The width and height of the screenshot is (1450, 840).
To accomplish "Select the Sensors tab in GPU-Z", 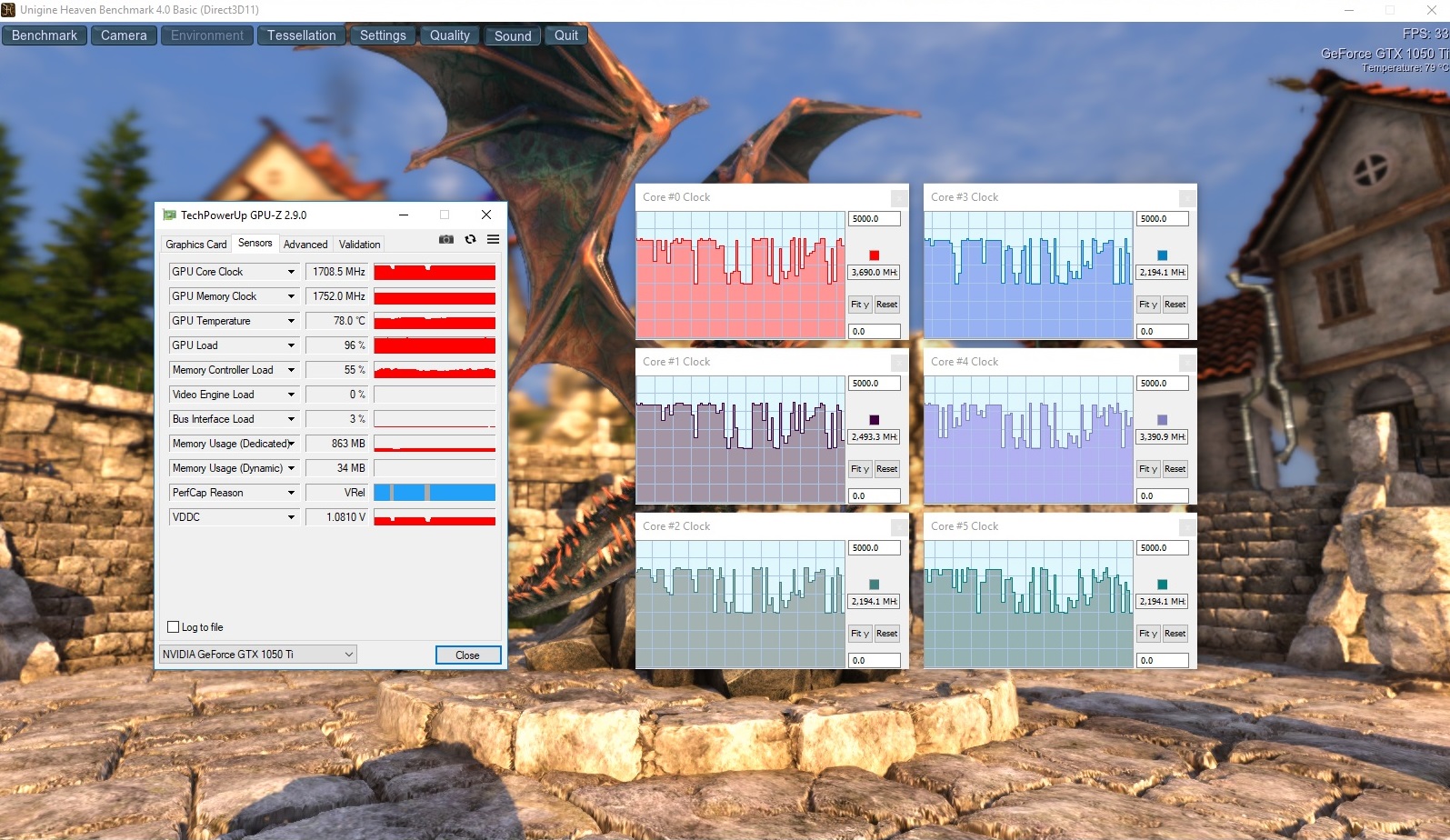I will point(255,243).
